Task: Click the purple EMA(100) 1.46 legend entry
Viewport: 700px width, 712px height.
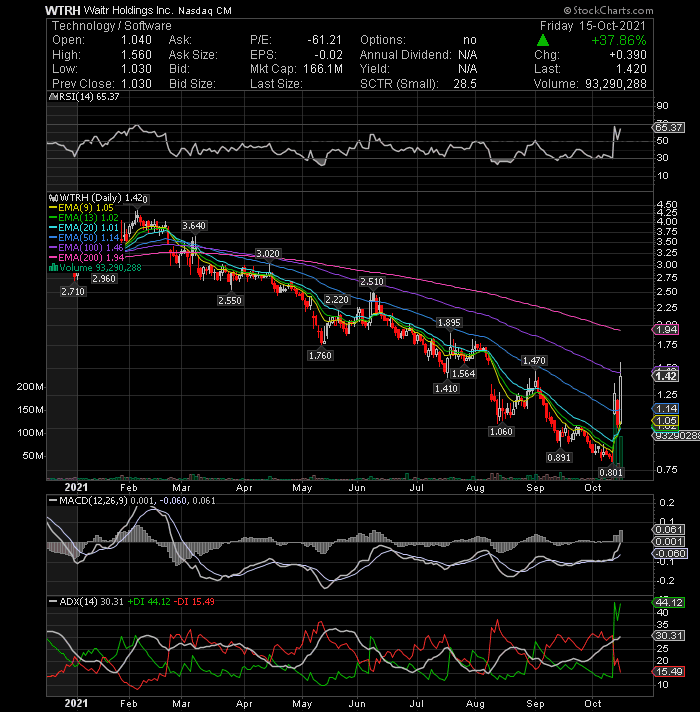Action: pyautogui.click(x=86, y=247)
